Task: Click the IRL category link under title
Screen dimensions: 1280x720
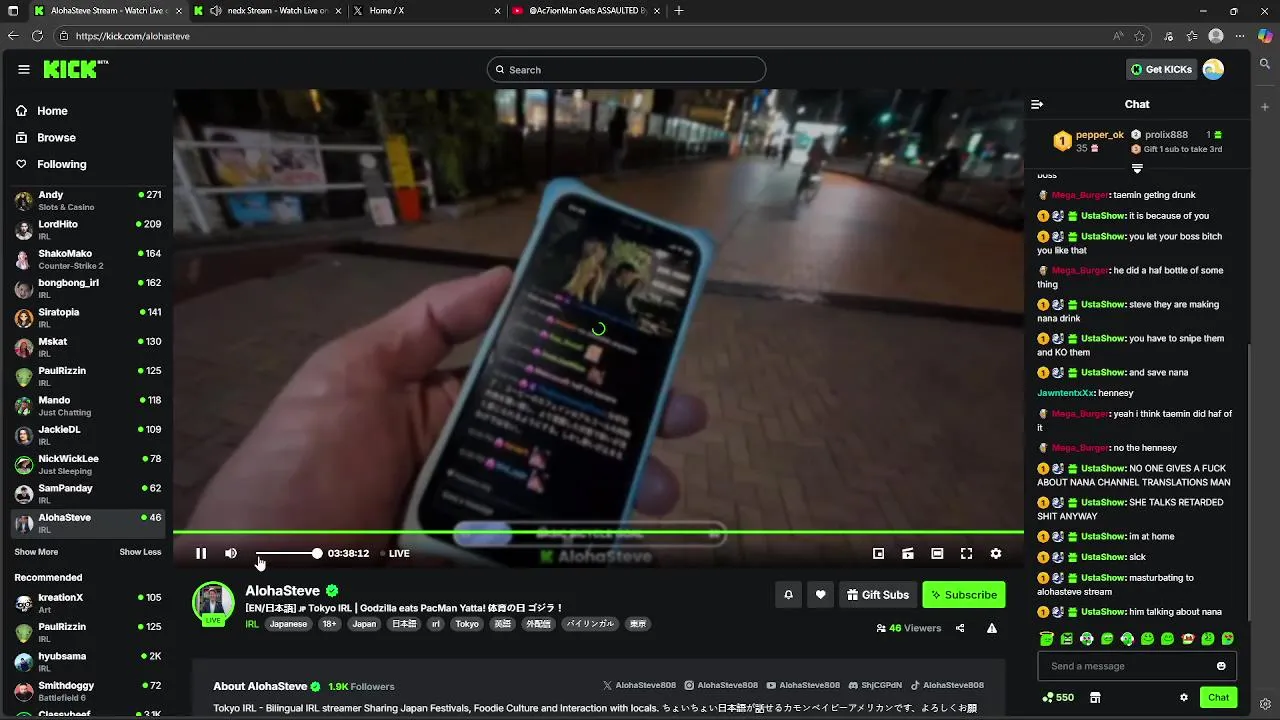Action: click(252, 624)
